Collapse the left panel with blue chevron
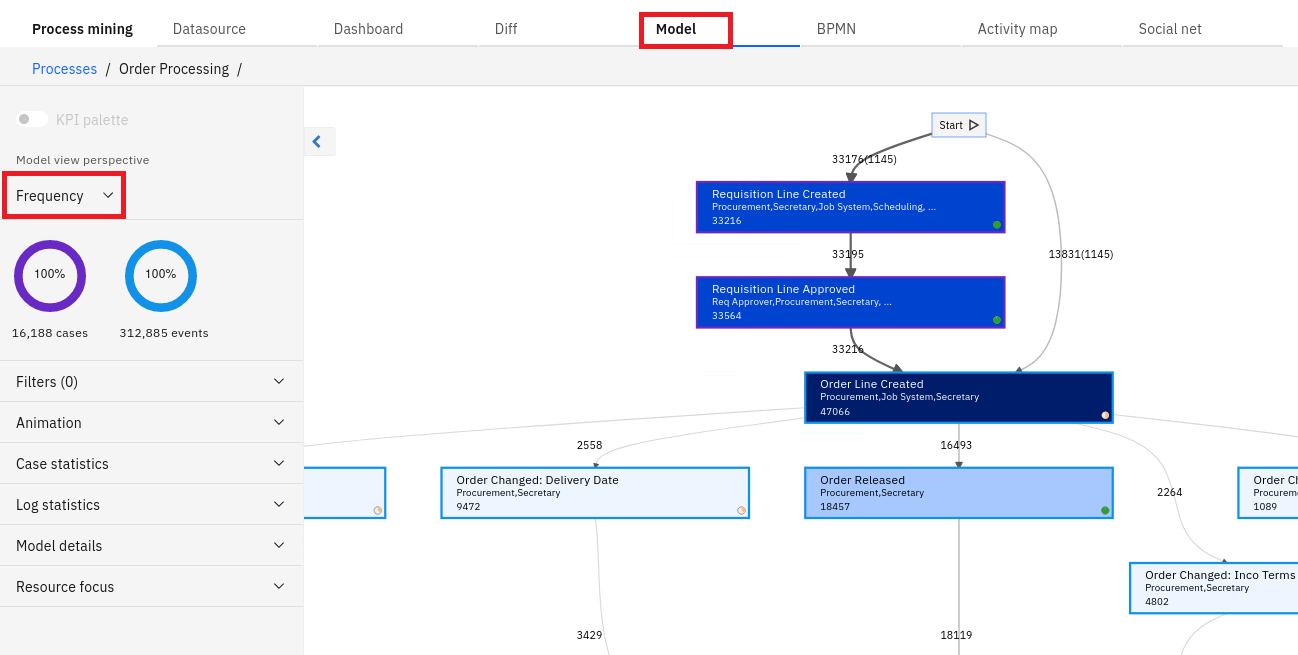This screenshot has width=1298, height=655. coord(319,141)
